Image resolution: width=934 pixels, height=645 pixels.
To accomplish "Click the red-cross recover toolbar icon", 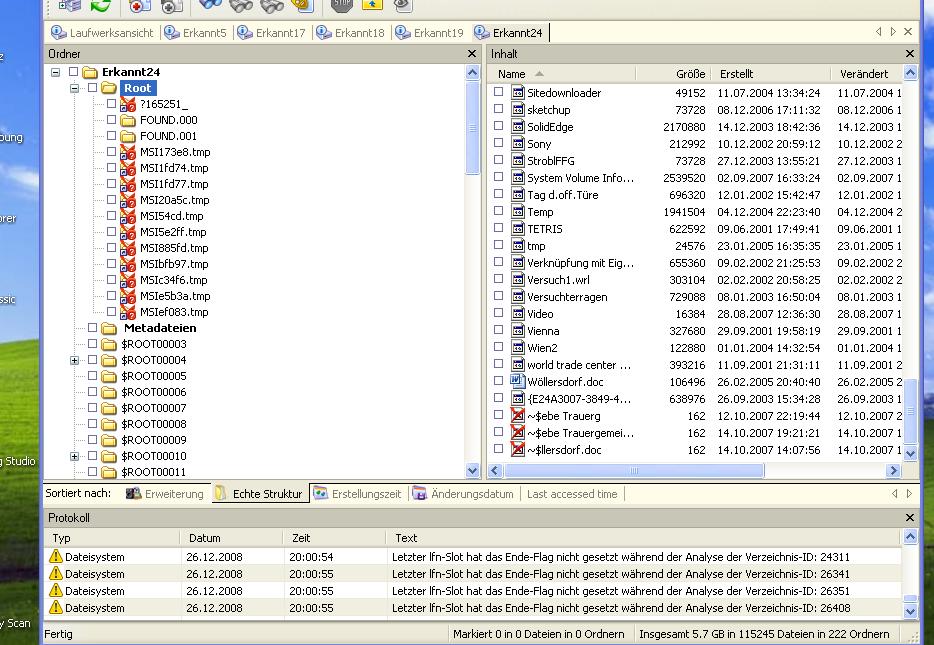I will click(139, 6).
